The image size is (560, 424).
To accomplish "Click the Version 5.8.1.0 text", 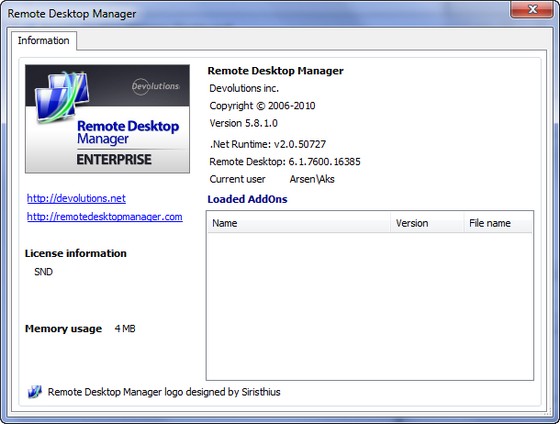I will pyautogui.click(x=244, y=123).
